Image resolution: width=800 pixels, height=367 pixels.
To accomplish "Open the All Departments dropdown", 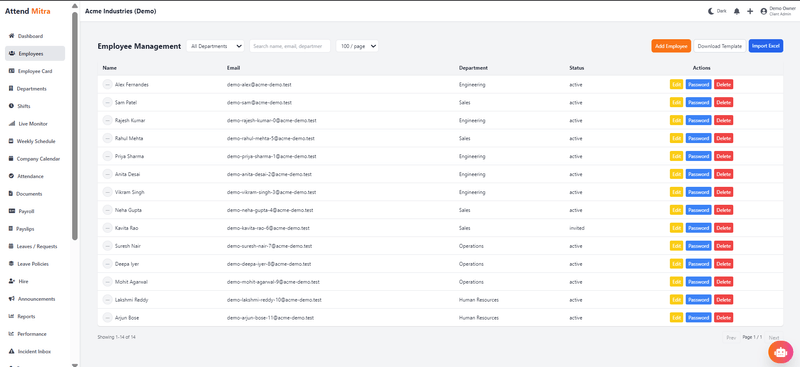I will click(215, 46).
